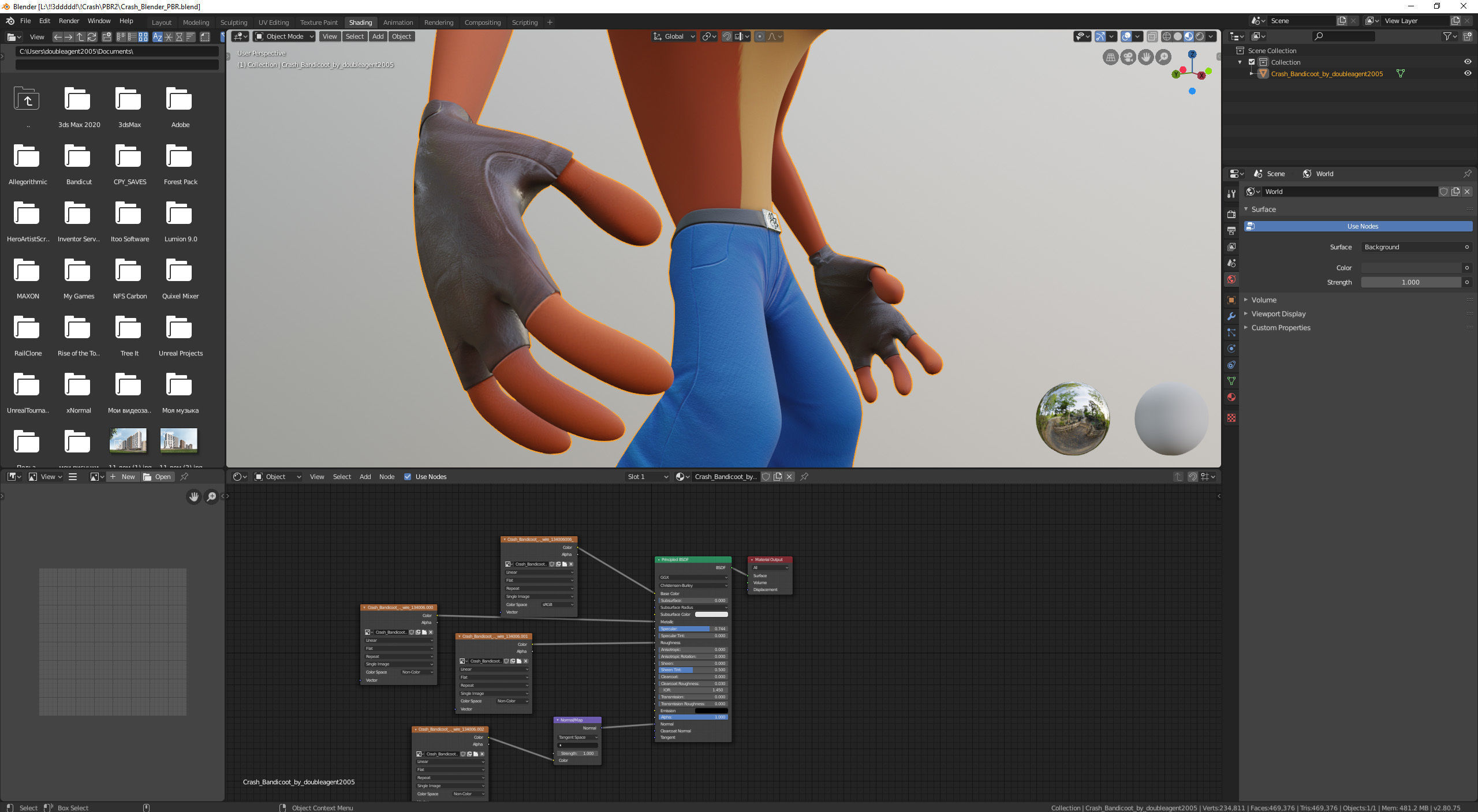Open the Render menu
1478x812 pixels.
[x=69, y=21]
